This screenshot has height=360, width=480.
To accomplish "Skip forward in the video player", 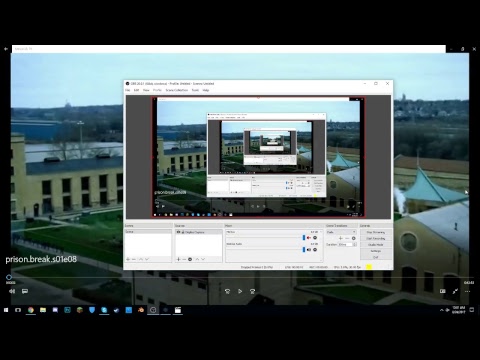I will [252, 291].
